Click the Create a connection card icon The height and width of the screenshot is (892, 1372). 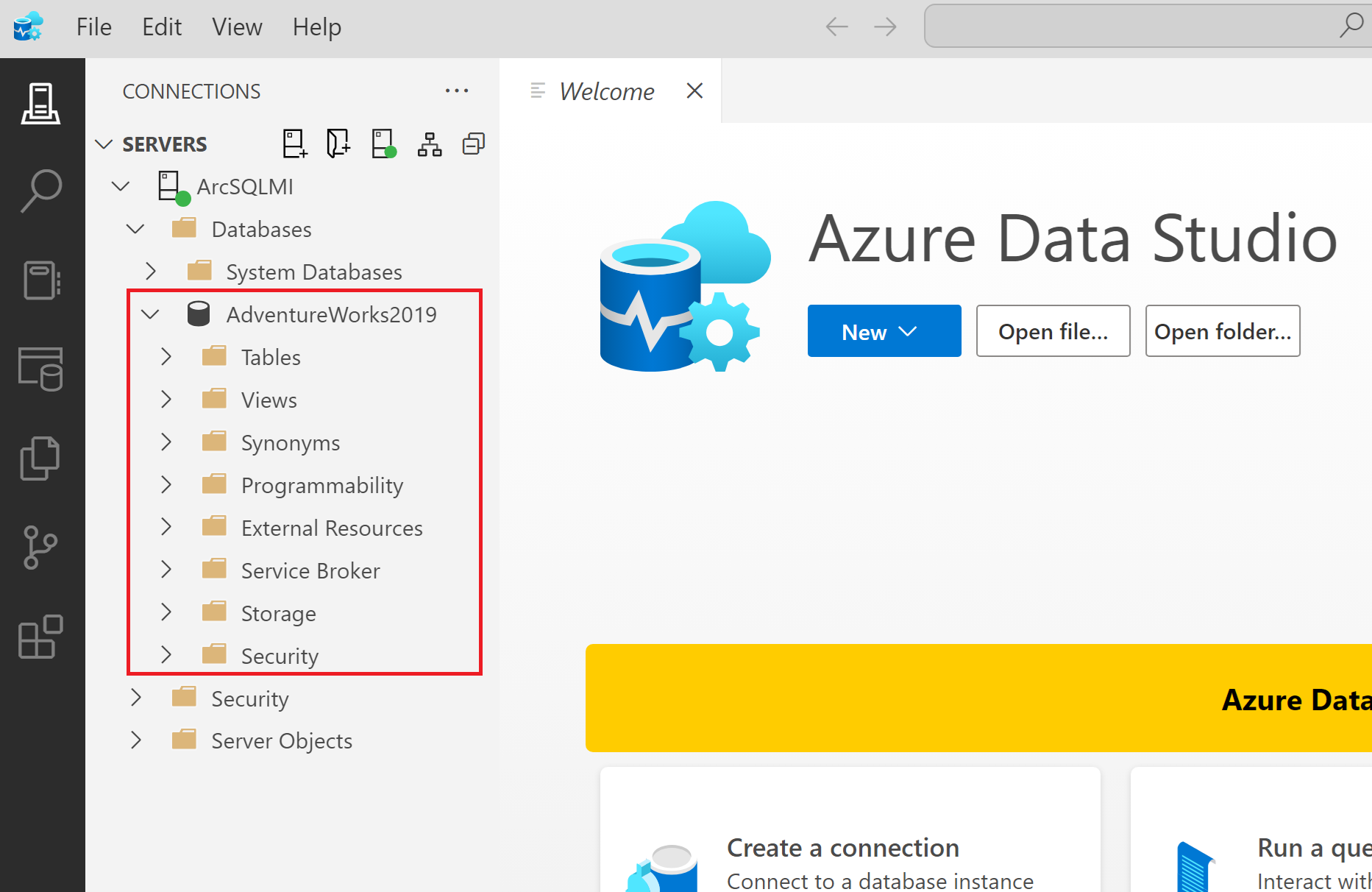(662, 868)
